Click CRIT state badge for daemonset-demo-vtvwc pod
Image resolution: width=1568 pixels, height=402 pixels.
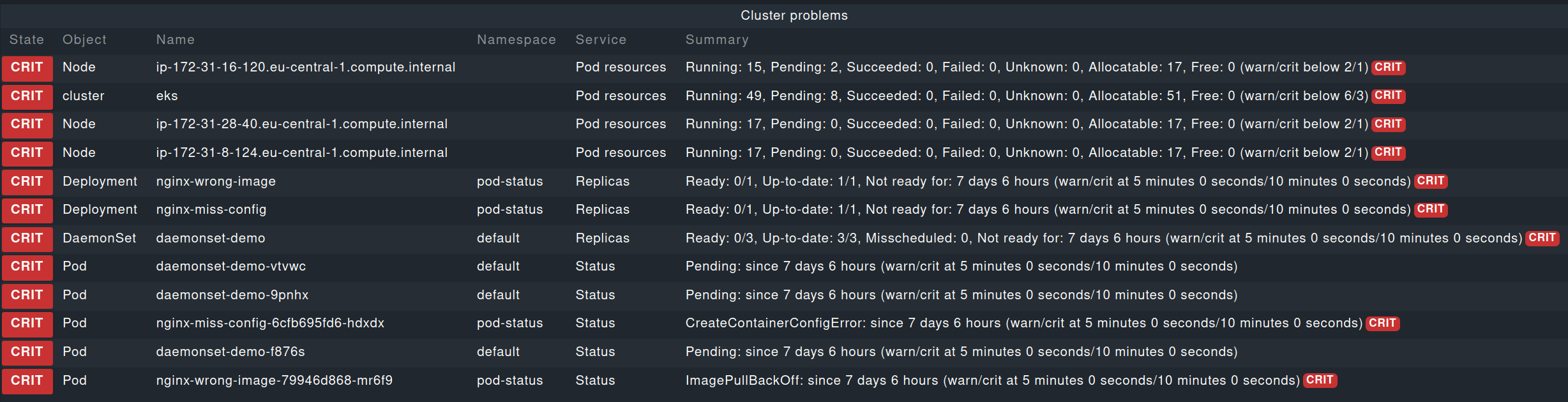tap(27, 267)
